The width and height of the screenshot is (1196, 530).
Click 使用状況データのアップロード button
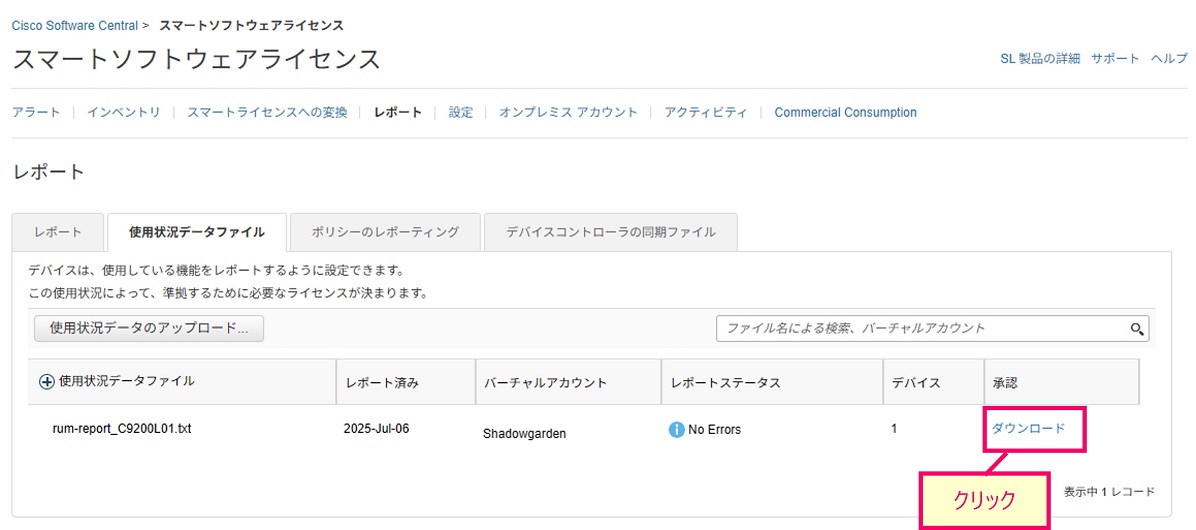point(149,329)
